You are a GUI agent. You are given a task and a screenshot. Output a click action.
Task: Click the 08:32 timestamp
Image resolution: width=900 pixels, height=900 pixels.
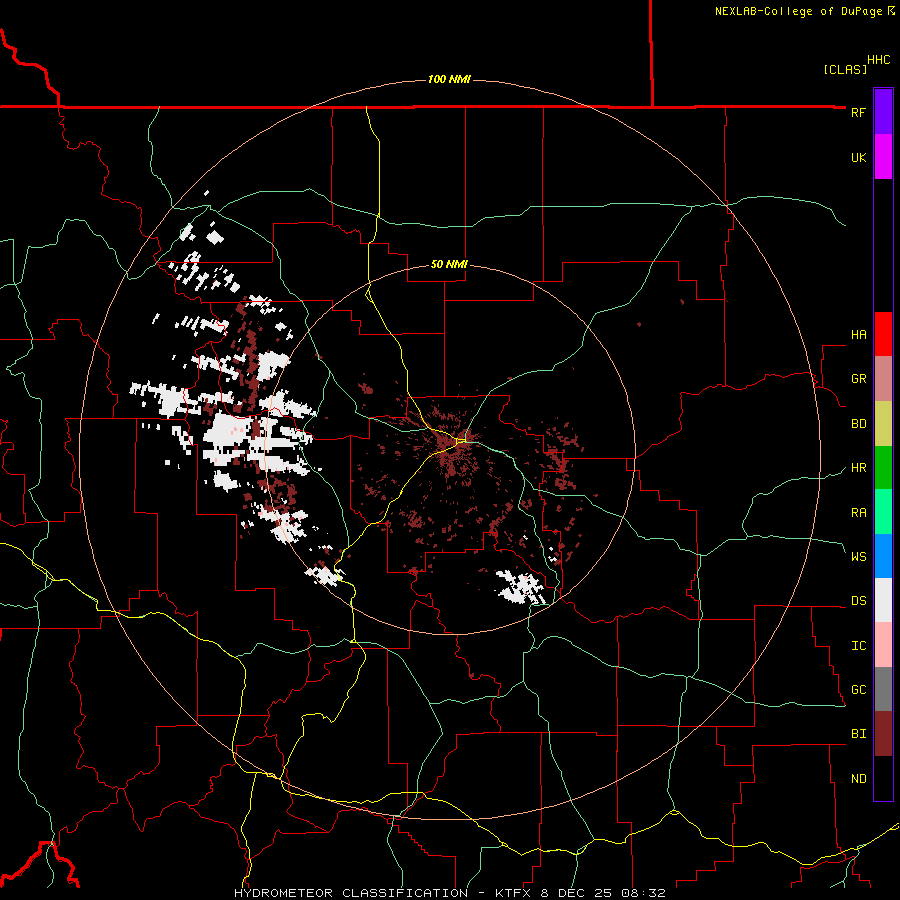[x=643, y=893]
